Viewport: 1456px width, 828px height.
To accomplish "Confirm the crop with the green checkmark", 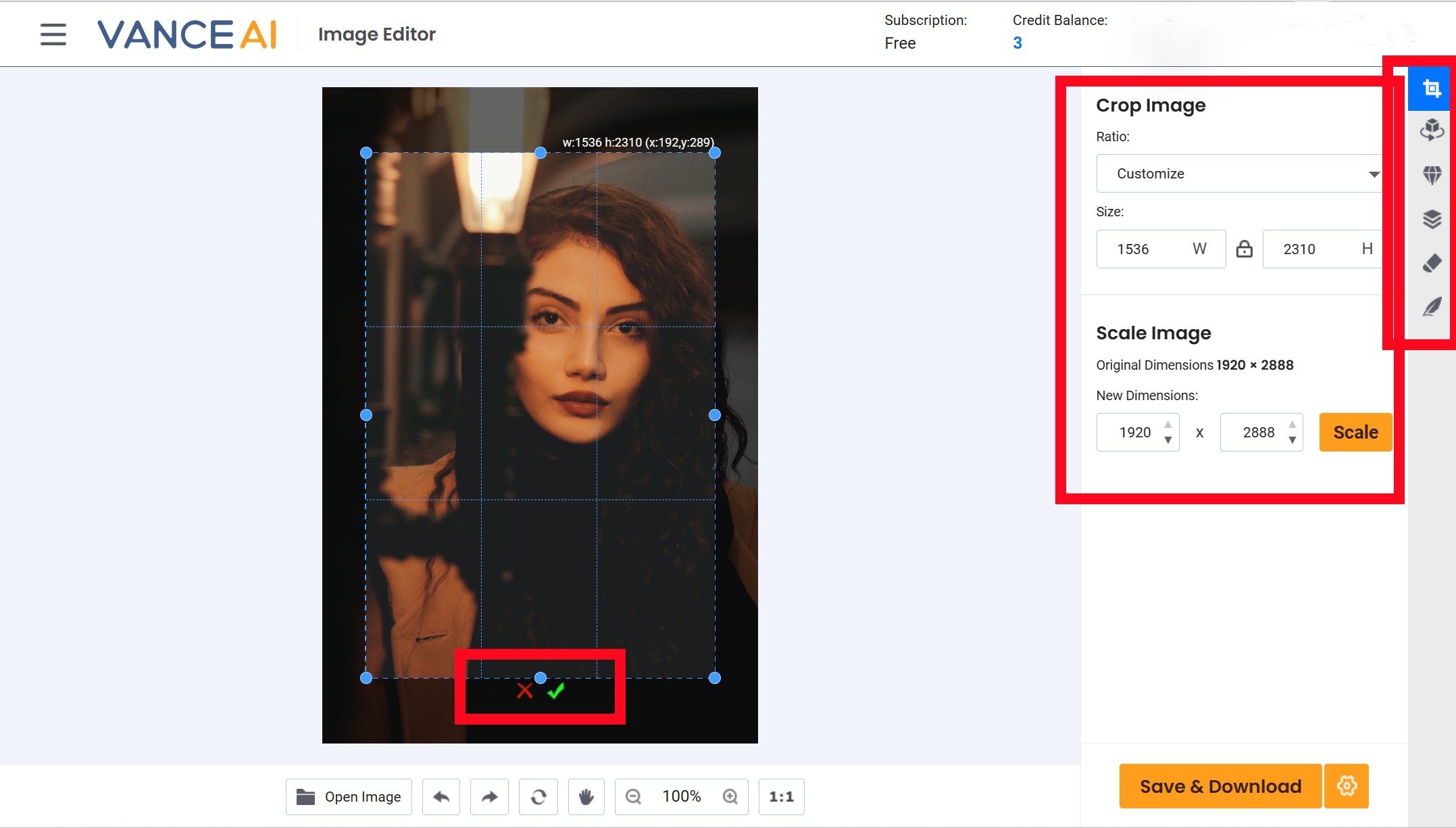I will (557, 692).
